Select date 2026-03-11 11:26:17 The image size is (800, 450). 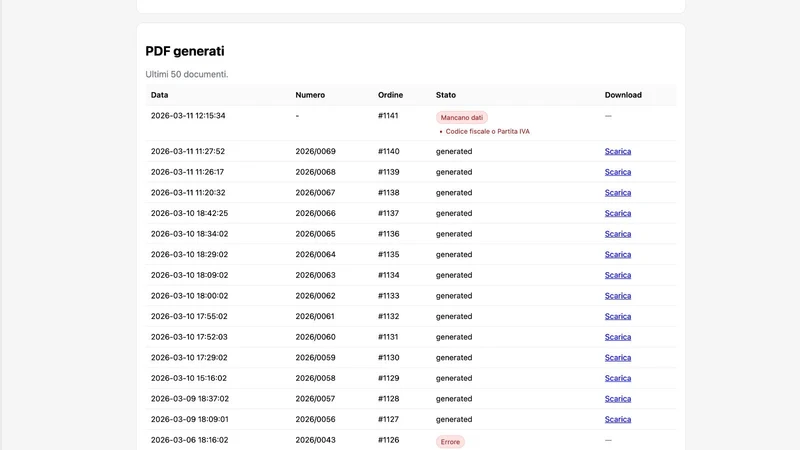(x=187, y=172)
